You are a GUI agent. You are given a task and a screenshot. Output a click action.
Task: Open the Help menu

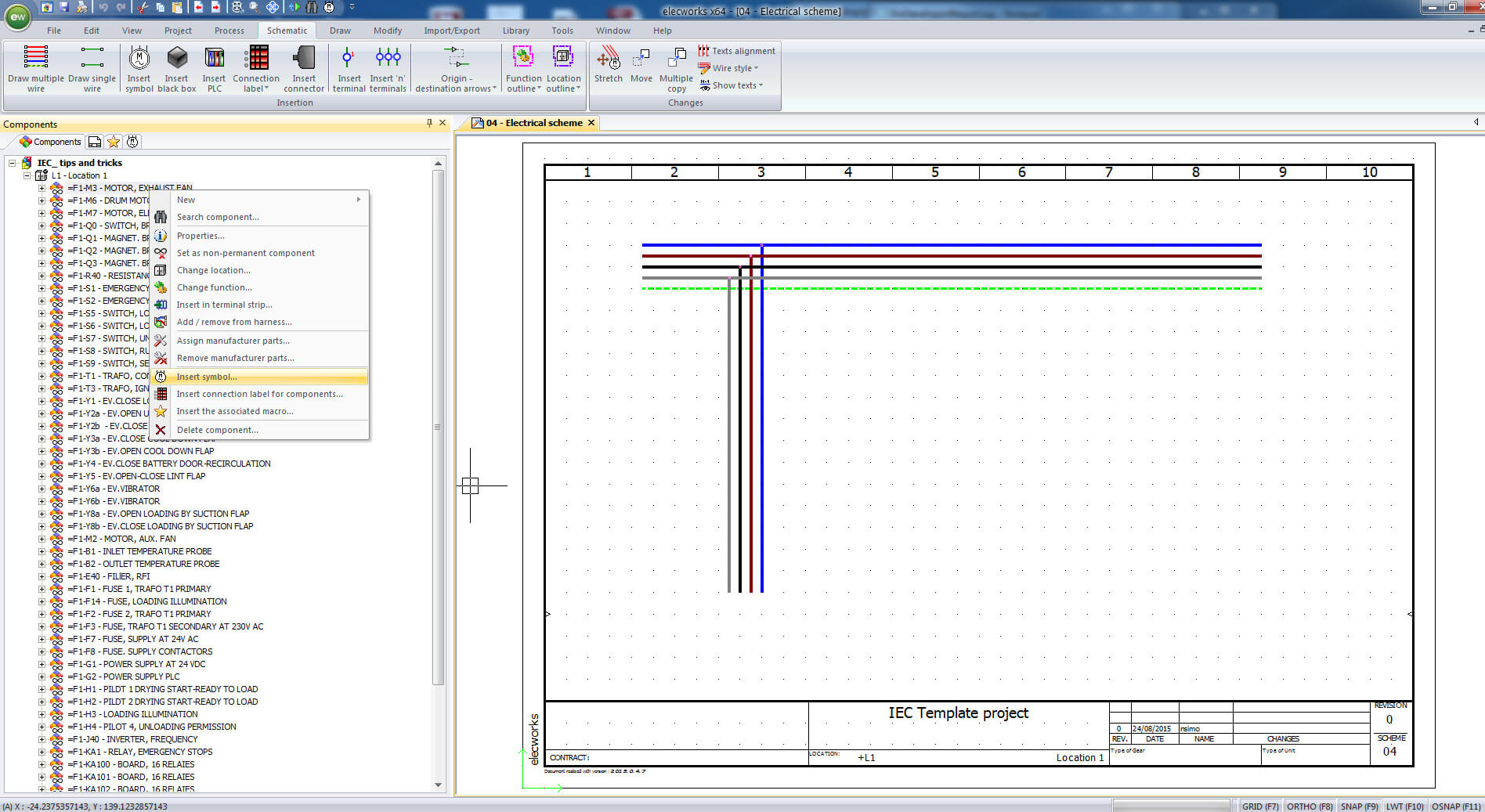(662, 31)
